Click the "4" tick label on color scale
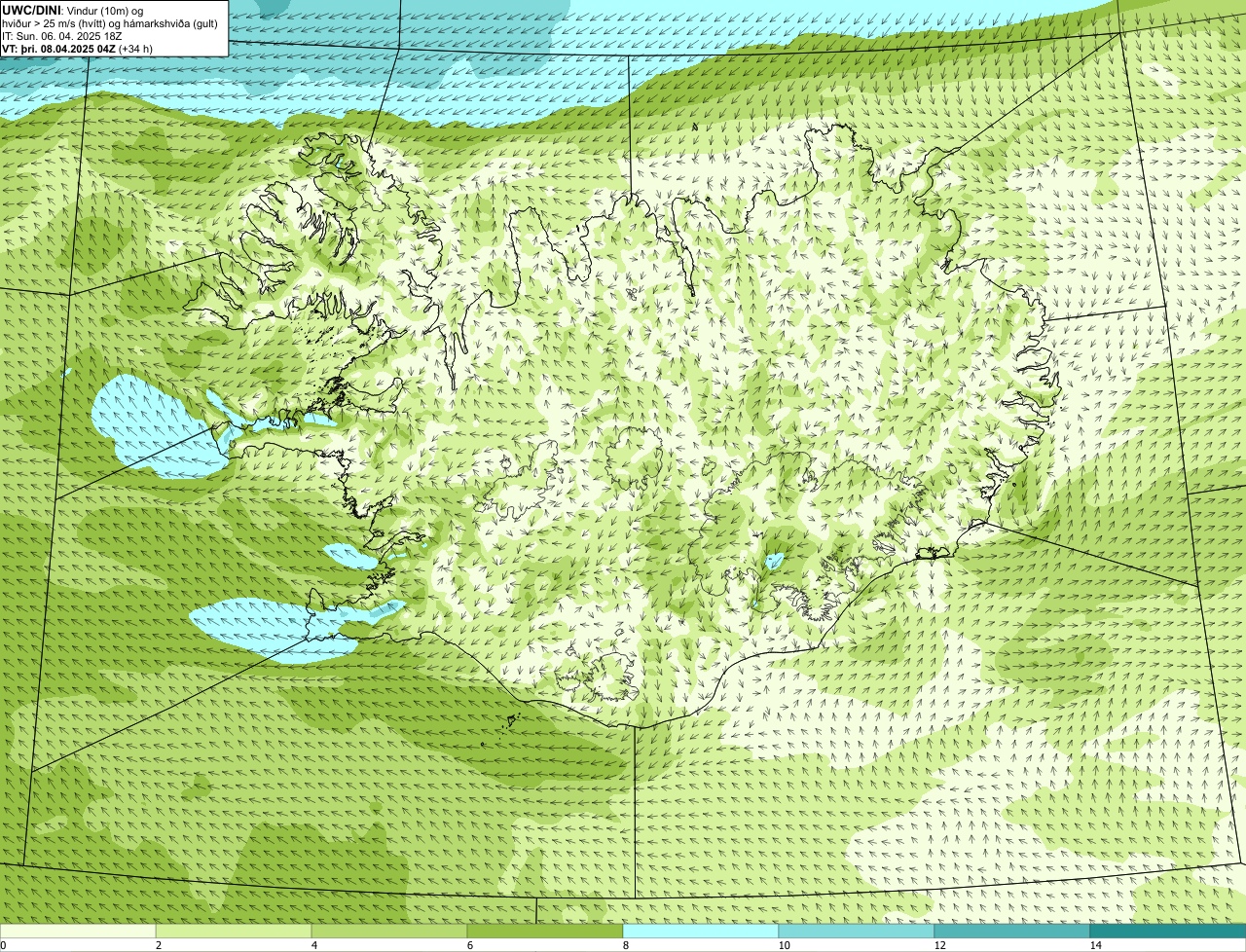 click(313, 945)
